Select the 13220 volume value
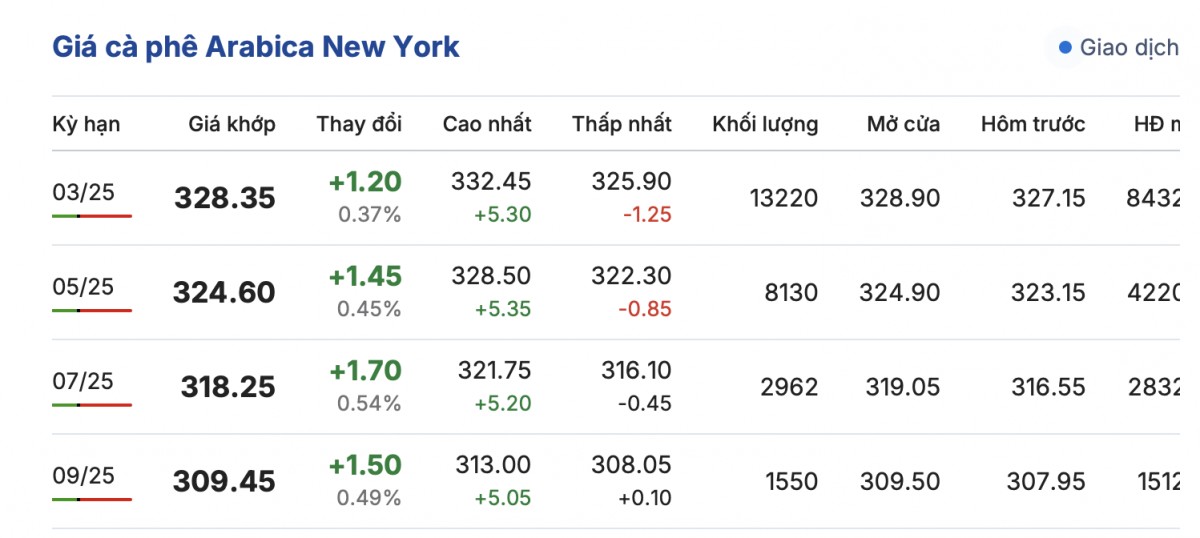The width and height of the screenshot is (1200, 538). [783, 198]
